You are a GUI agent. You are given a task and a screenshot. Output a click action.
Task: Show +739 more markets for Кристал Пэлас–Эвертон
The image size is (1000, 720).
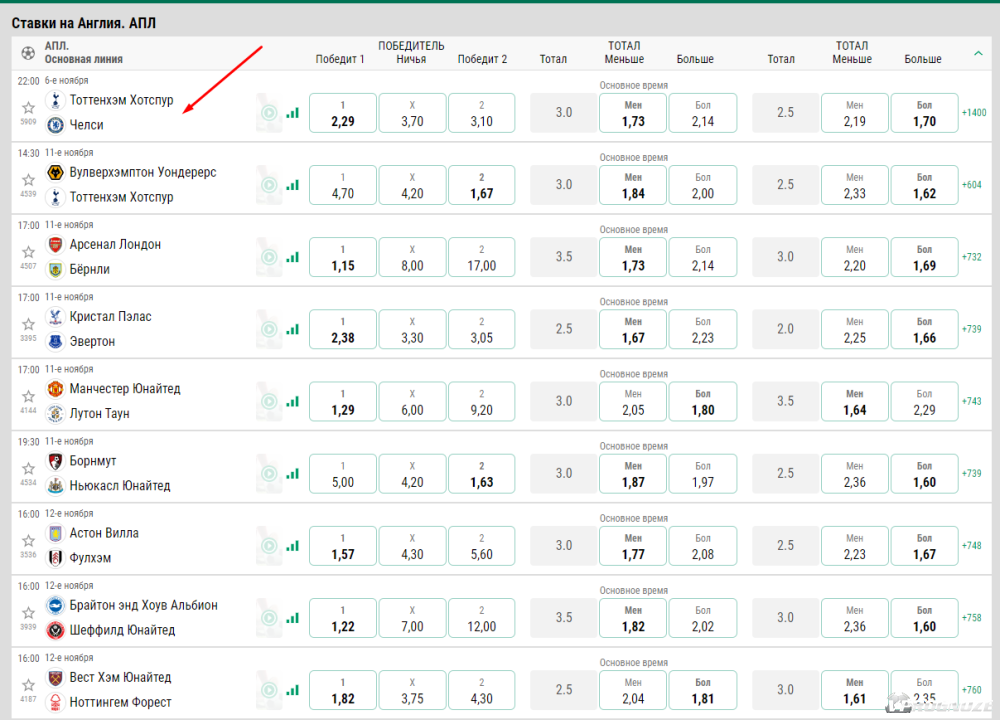coord(972,329)
